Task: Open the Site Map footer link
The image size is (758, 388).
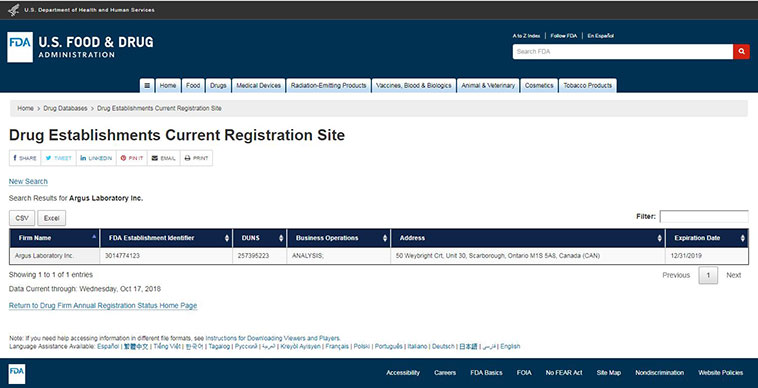Action: coord(609,373)
